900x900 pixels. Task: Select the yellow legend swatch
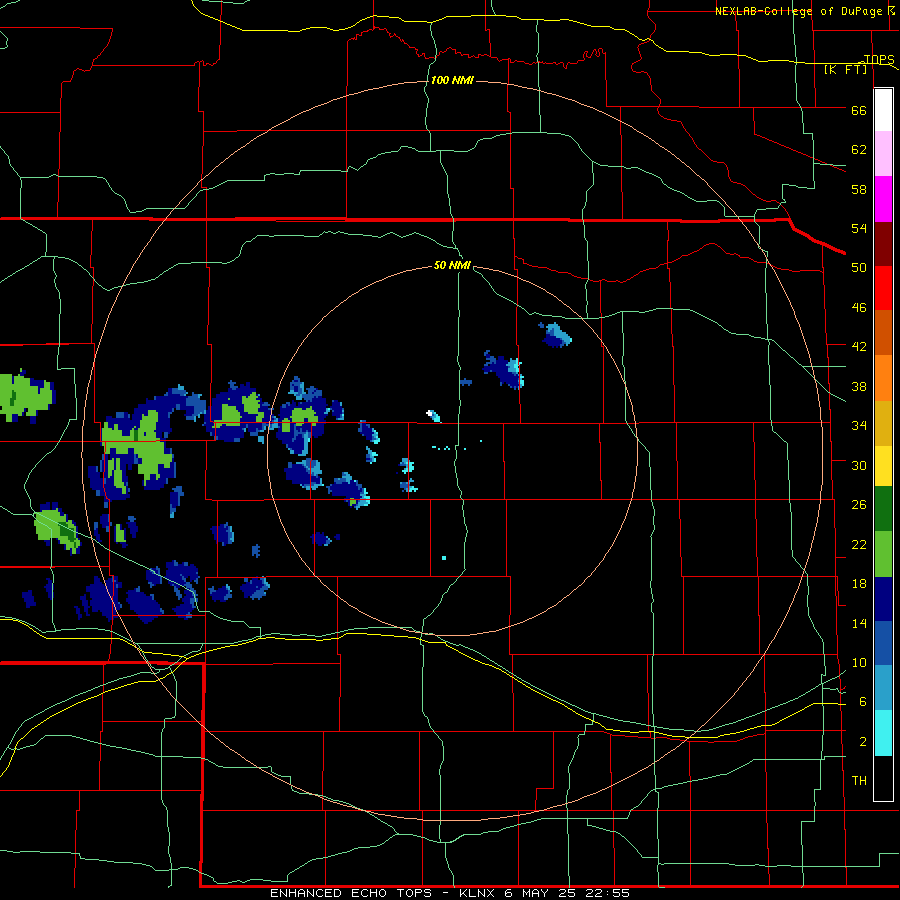pyautogui.click(x=883, y=466)
